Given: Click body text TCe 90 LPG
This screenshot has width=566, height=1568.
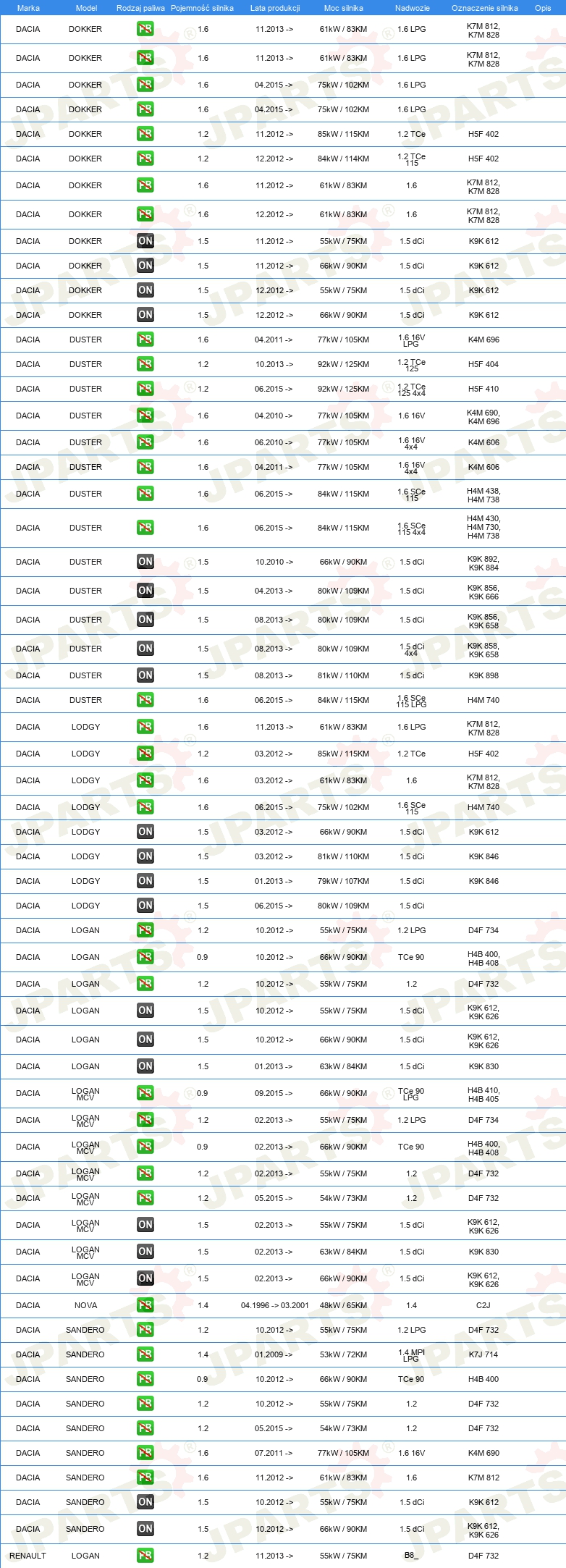Looking at the screenshot, I should pyautogui.click(x=411, y=1095).
